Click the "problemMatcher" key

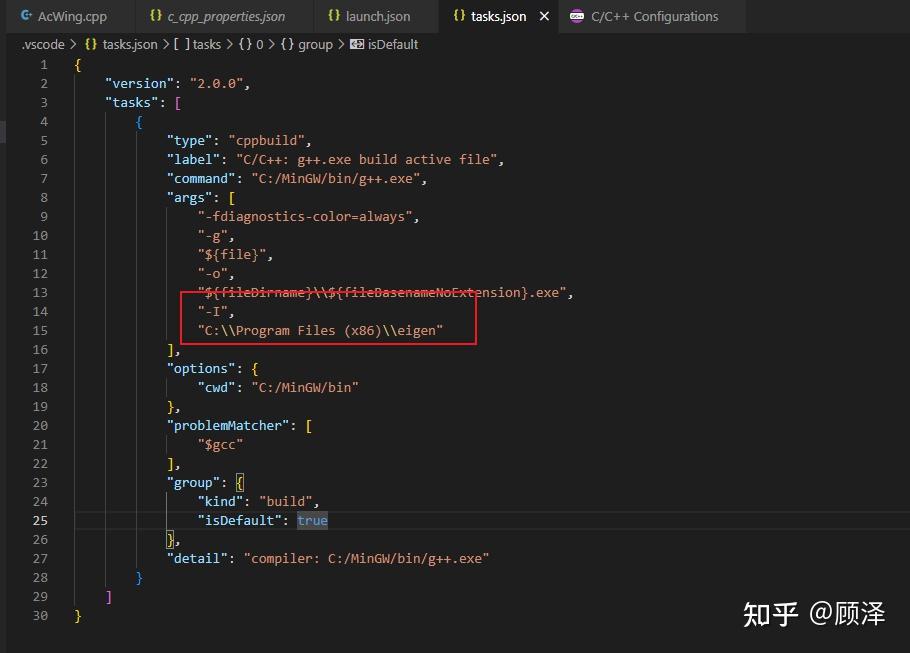click(x=228, y=425)
